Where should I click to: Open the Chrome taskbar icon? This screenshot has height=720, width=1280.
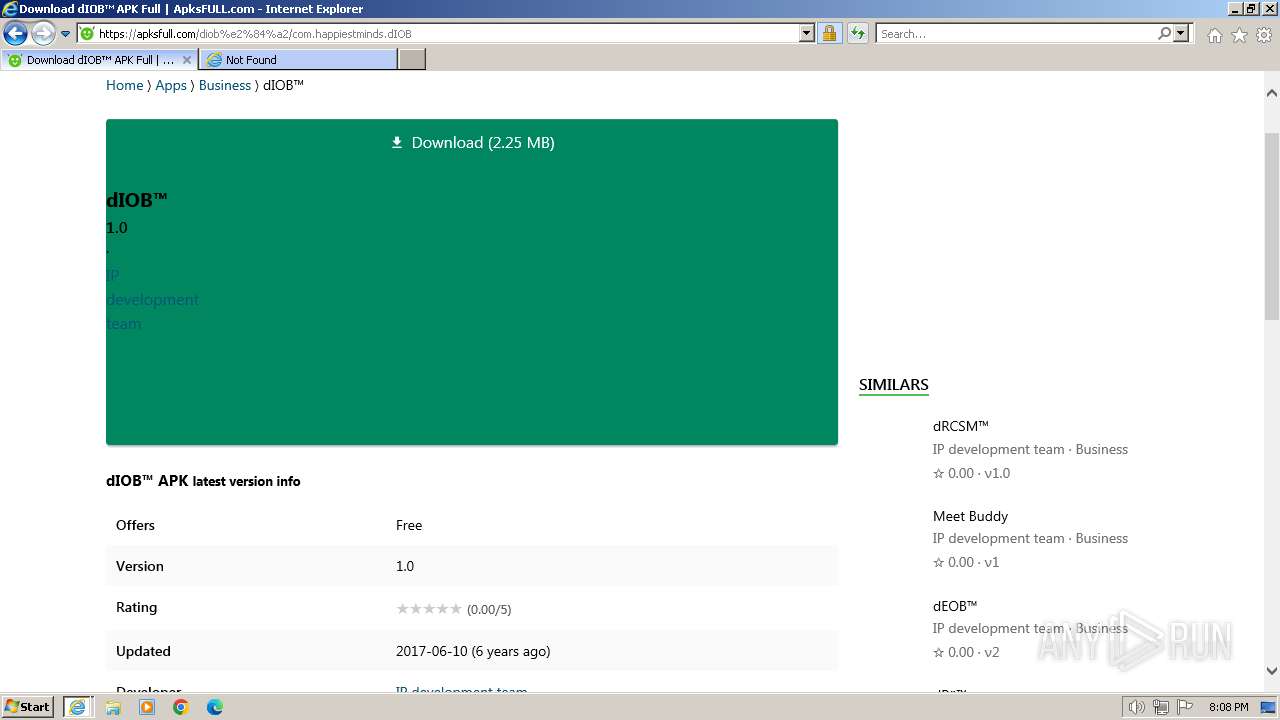pyautogui.click(x=181, y=707)
